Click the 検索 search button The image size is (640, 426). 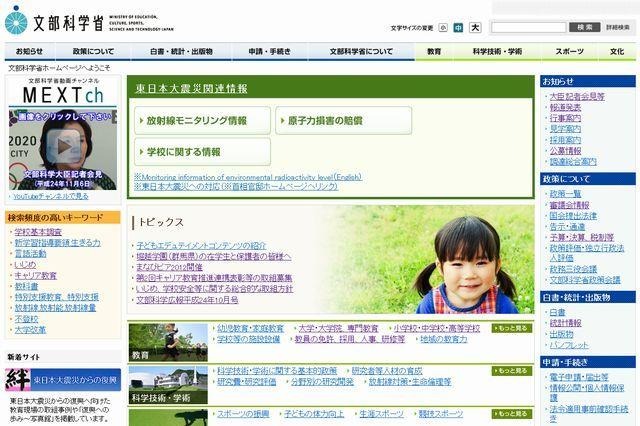[x=584, y=27]
